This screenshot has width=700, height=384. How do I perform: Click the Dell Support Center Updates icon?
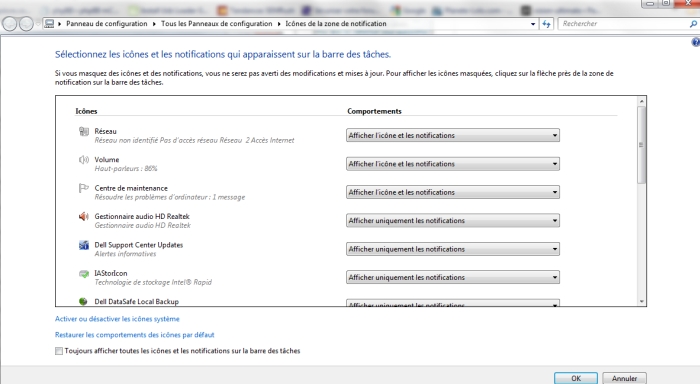coord(83,245)
